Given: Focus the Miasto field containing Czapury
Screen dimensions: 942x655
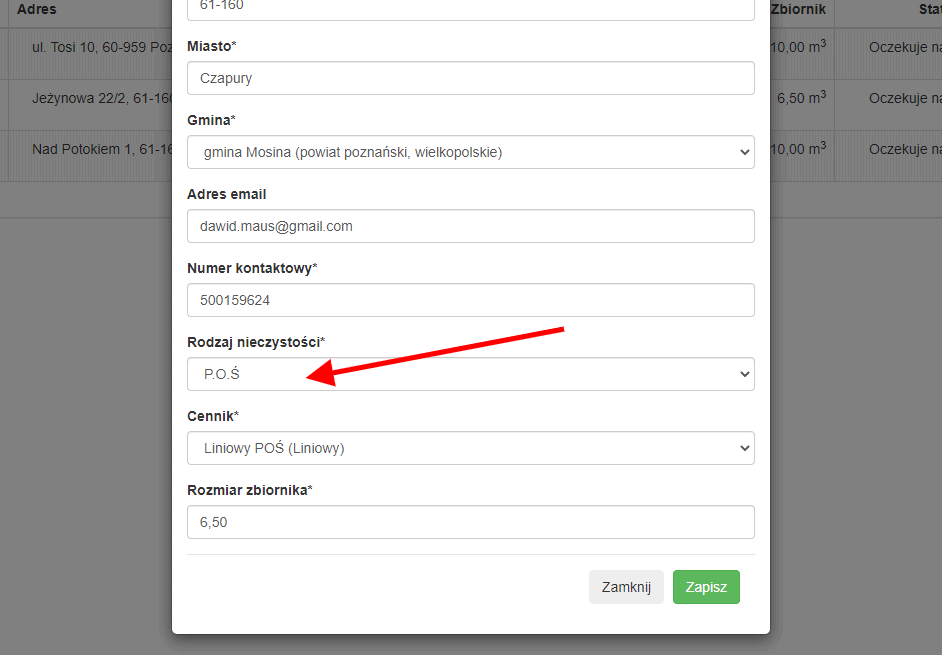Looking at the screenshot, I should pyautogui.click(x=470, y=78).
